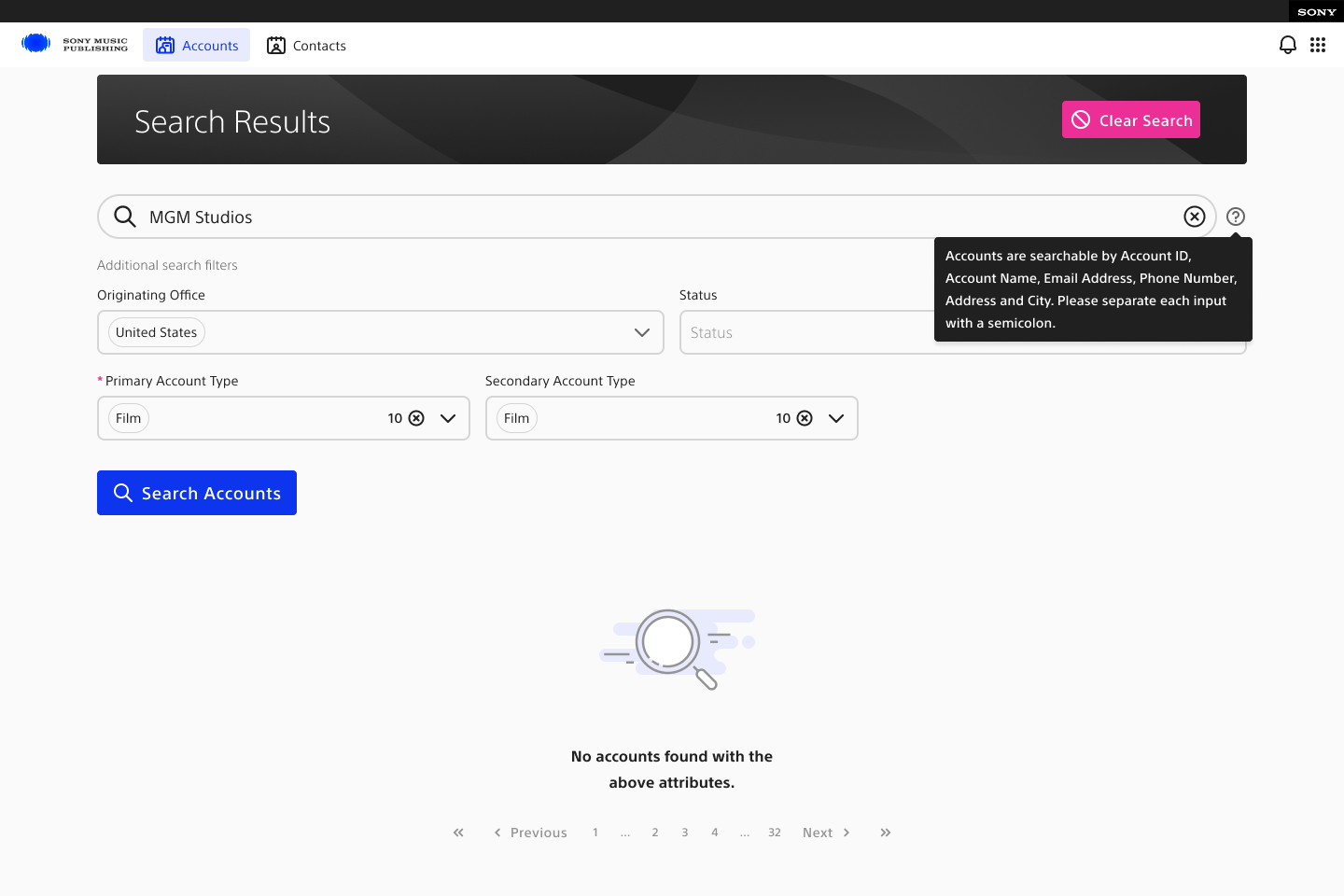Jump to last page of results

tap(886, 833)
